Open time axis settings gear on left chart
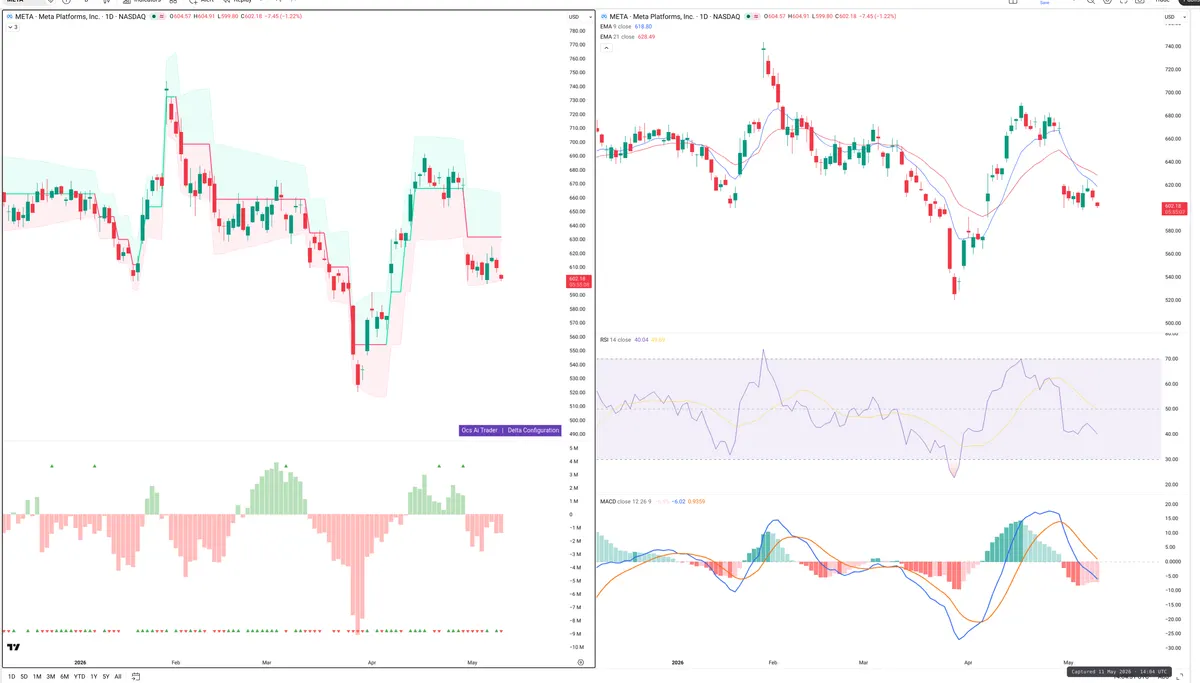 click(x=580, y=662)
